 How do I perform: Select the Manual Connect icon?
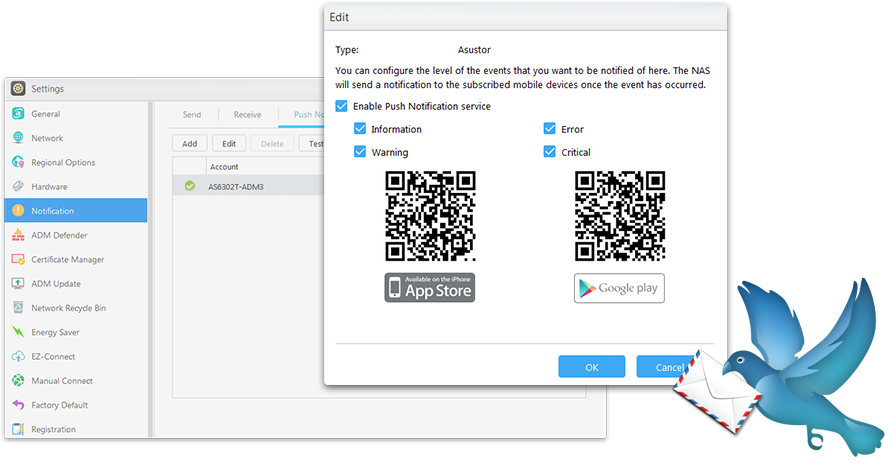tap(18, 381)
